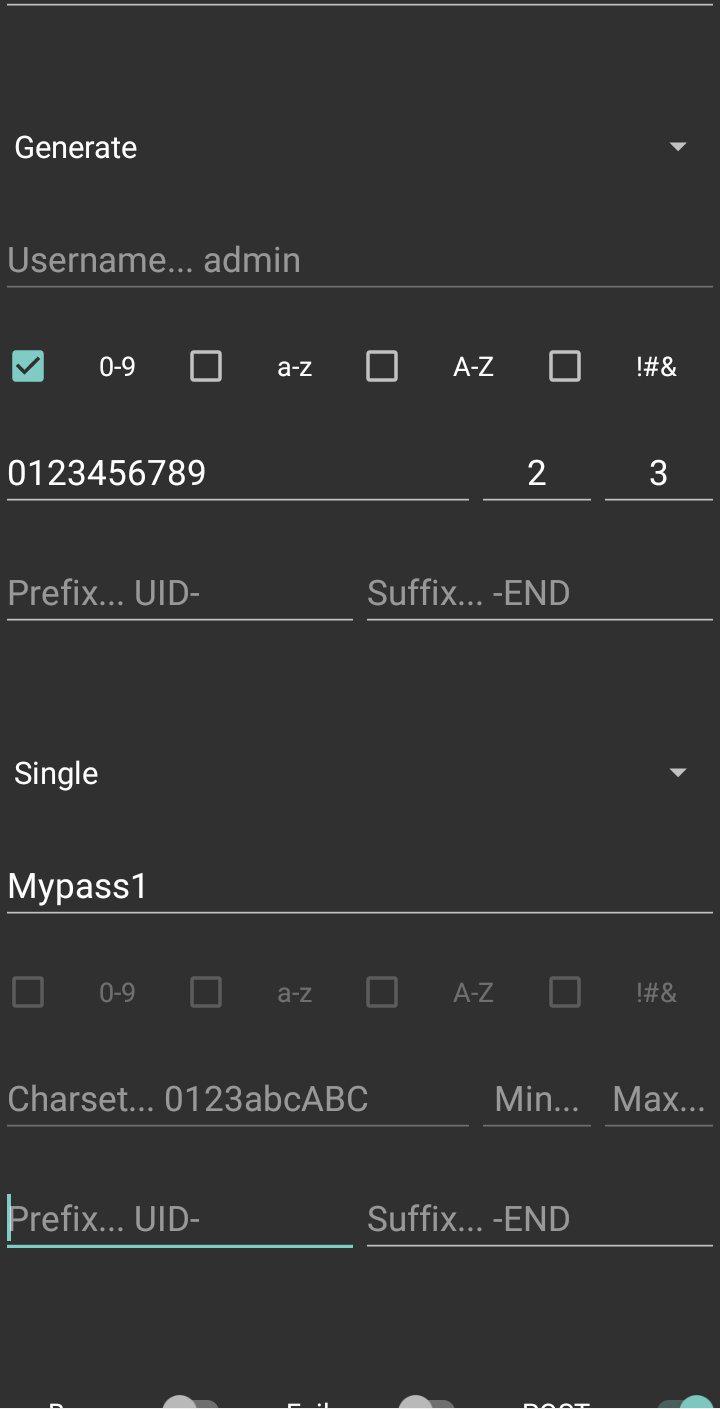Click the greyed-out 0-9 checkbox below Mypass1
720x1409 pixels.
point(28,992)
